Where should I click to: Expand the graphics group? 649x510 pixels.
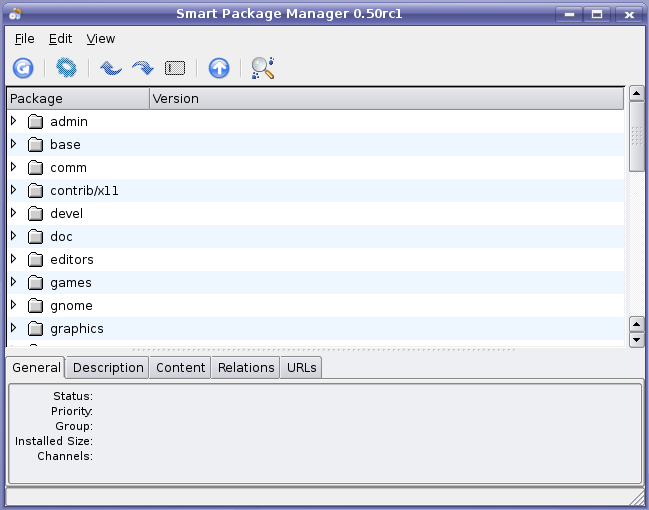click(x=14, y=327)
